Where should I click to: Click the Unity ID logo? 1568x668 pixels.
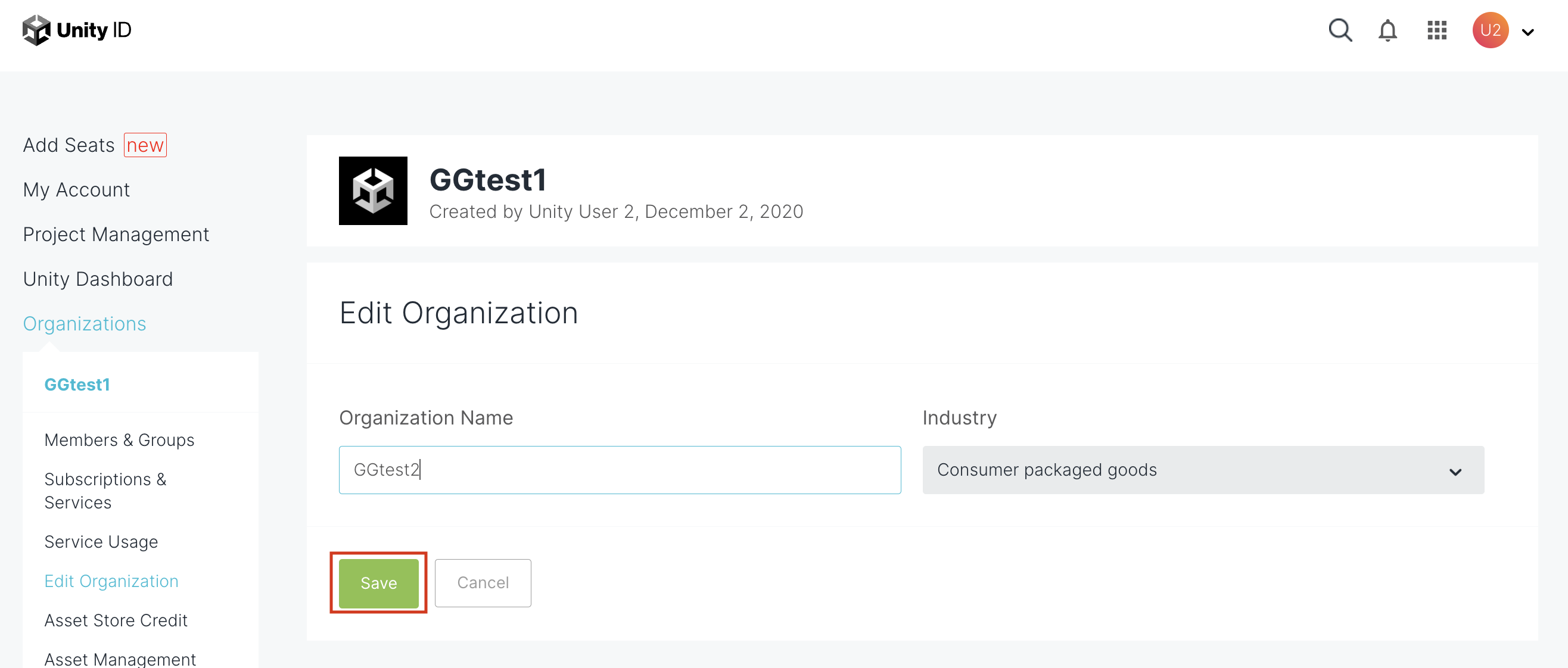[x=77, y=30]
